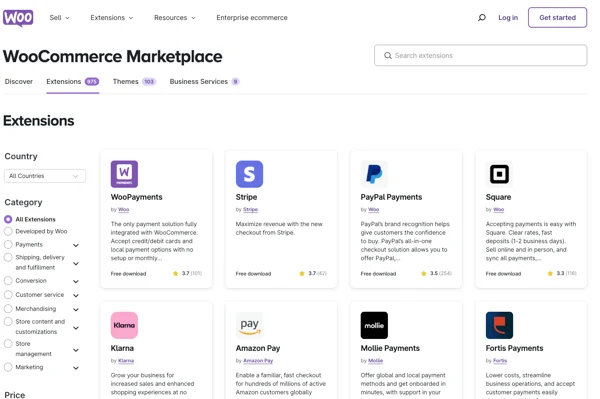Viewport: 600px width, 399px height.
Task: Switch to the Discover tab
Action: click(x=19, y=81)
